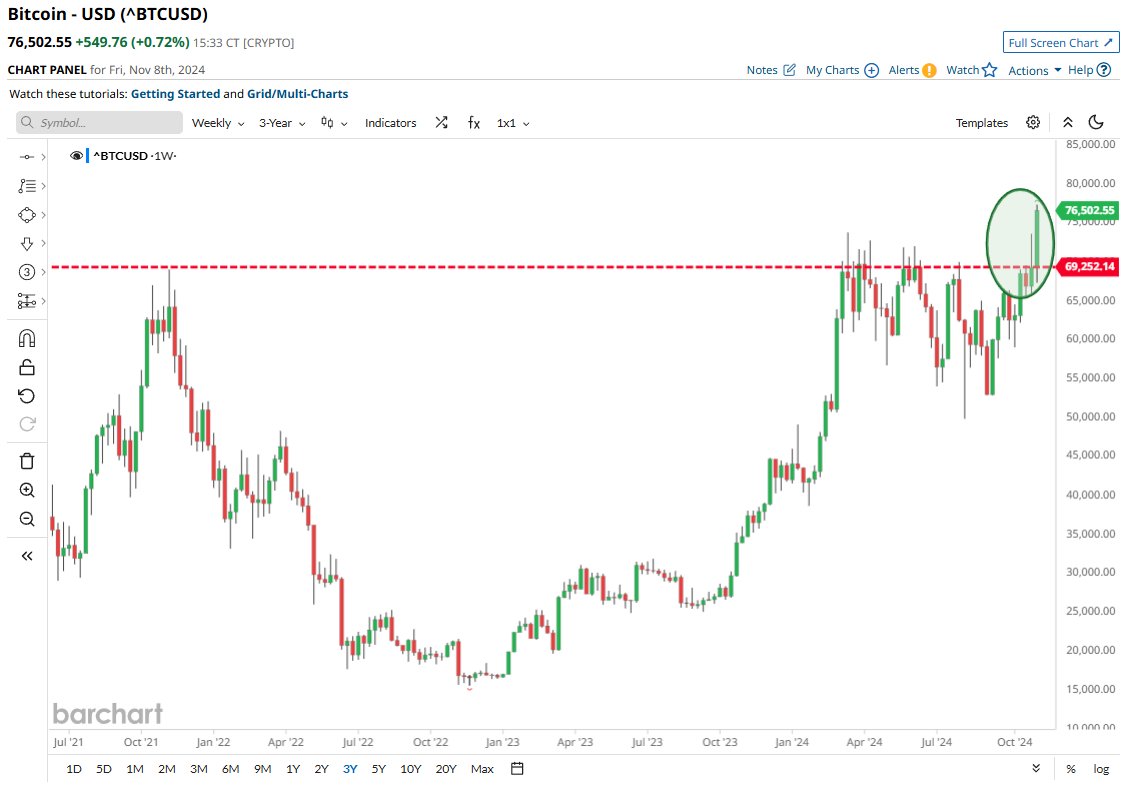
Task: Open the compare symbols icon
Action: click(x=441, y=122)
